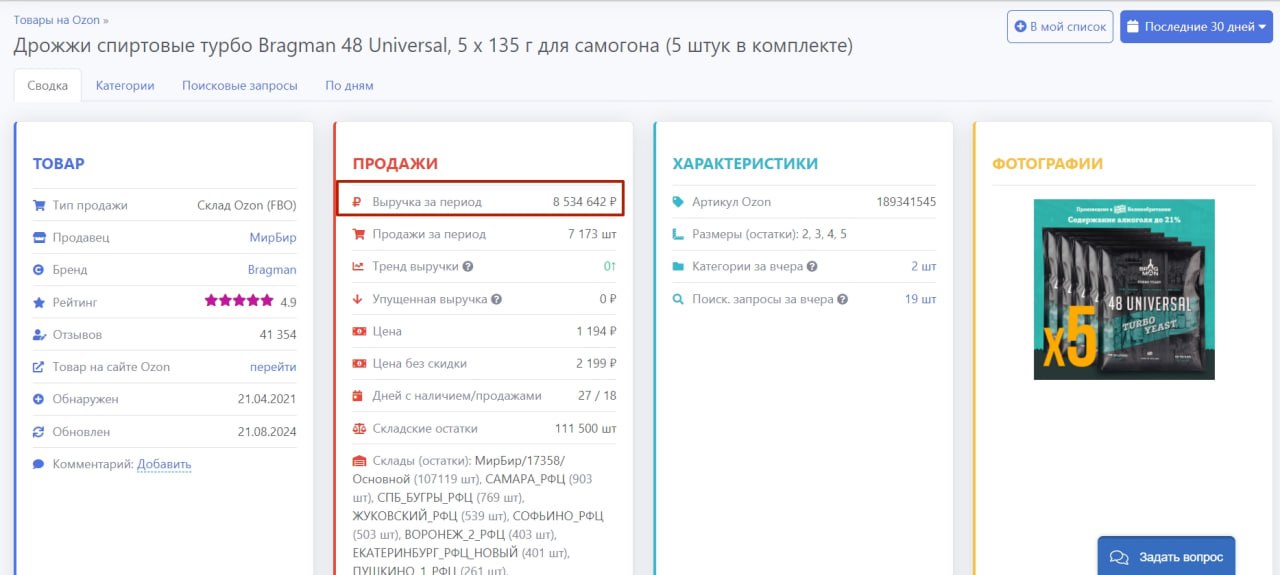Click the ruler icon beside 'Размеры (остатки)'
Screen dimensions: 1280x575
click(679, 234)
